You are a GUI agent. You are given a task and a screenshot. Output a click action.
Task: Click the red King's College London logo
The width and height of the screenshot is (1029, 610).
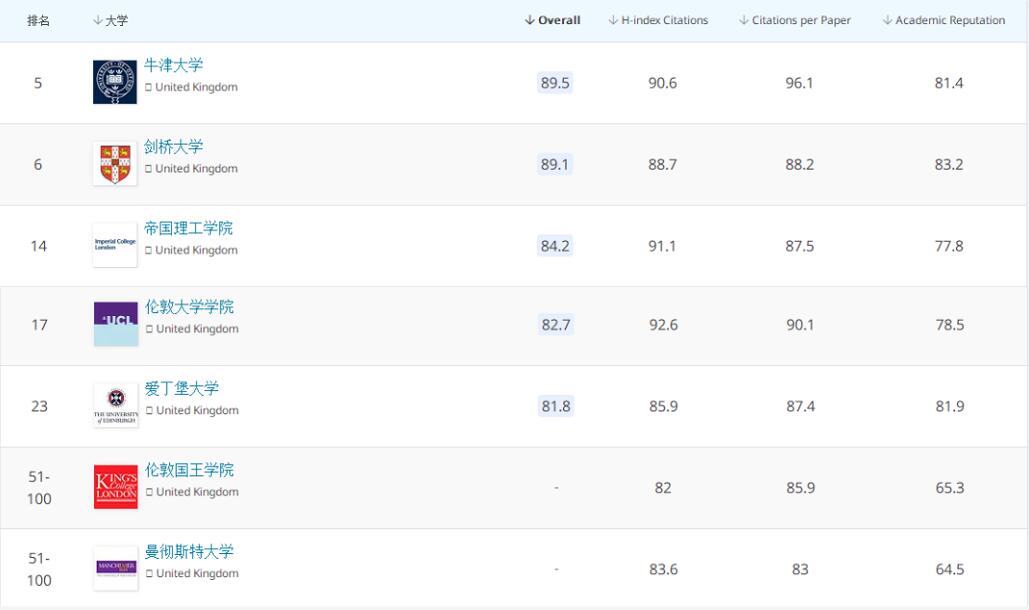tap(115, 487)
